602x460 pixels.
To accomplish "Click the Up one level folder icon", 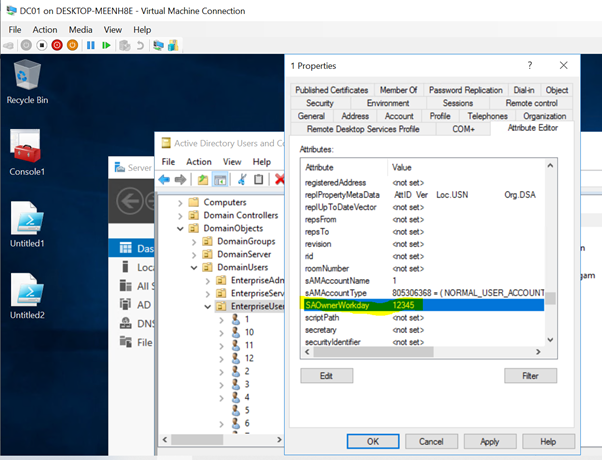I will tap(203, 179).
